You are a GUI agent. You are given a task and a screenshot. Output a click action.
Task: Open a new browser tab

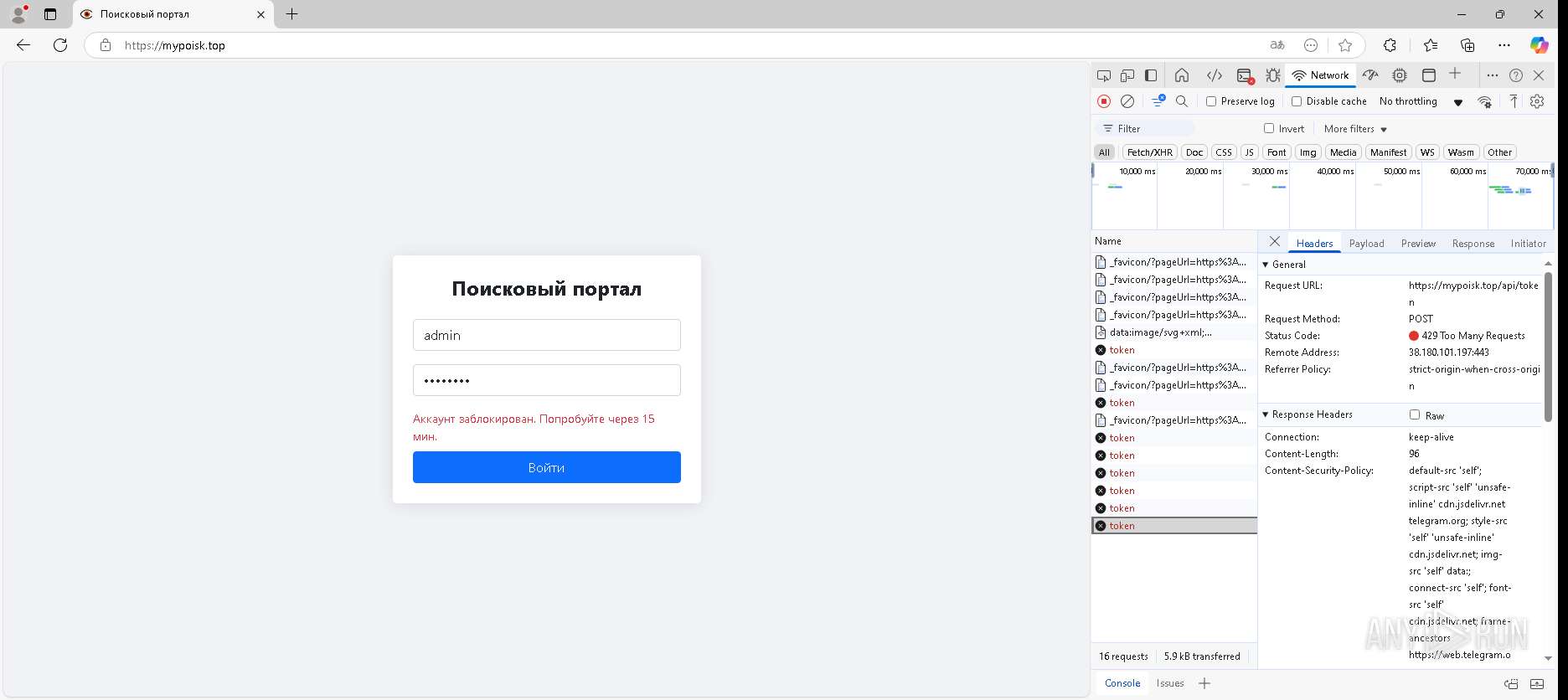(291, 14)
